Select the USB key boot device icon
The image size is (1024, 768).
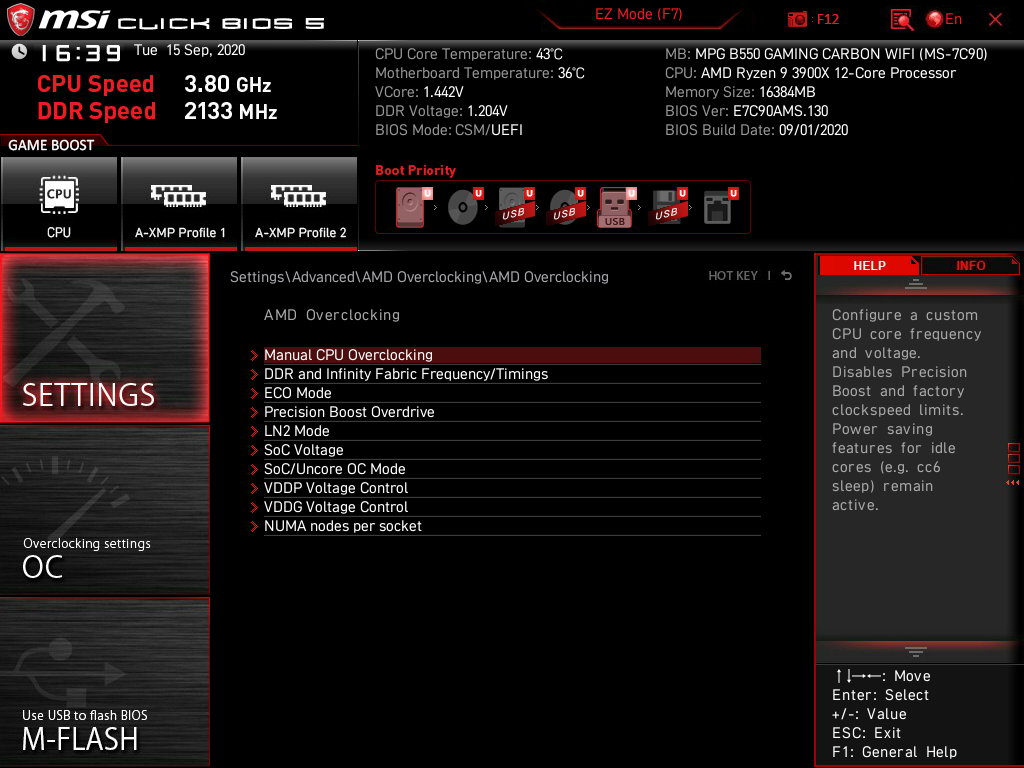[x=615, y=207]
